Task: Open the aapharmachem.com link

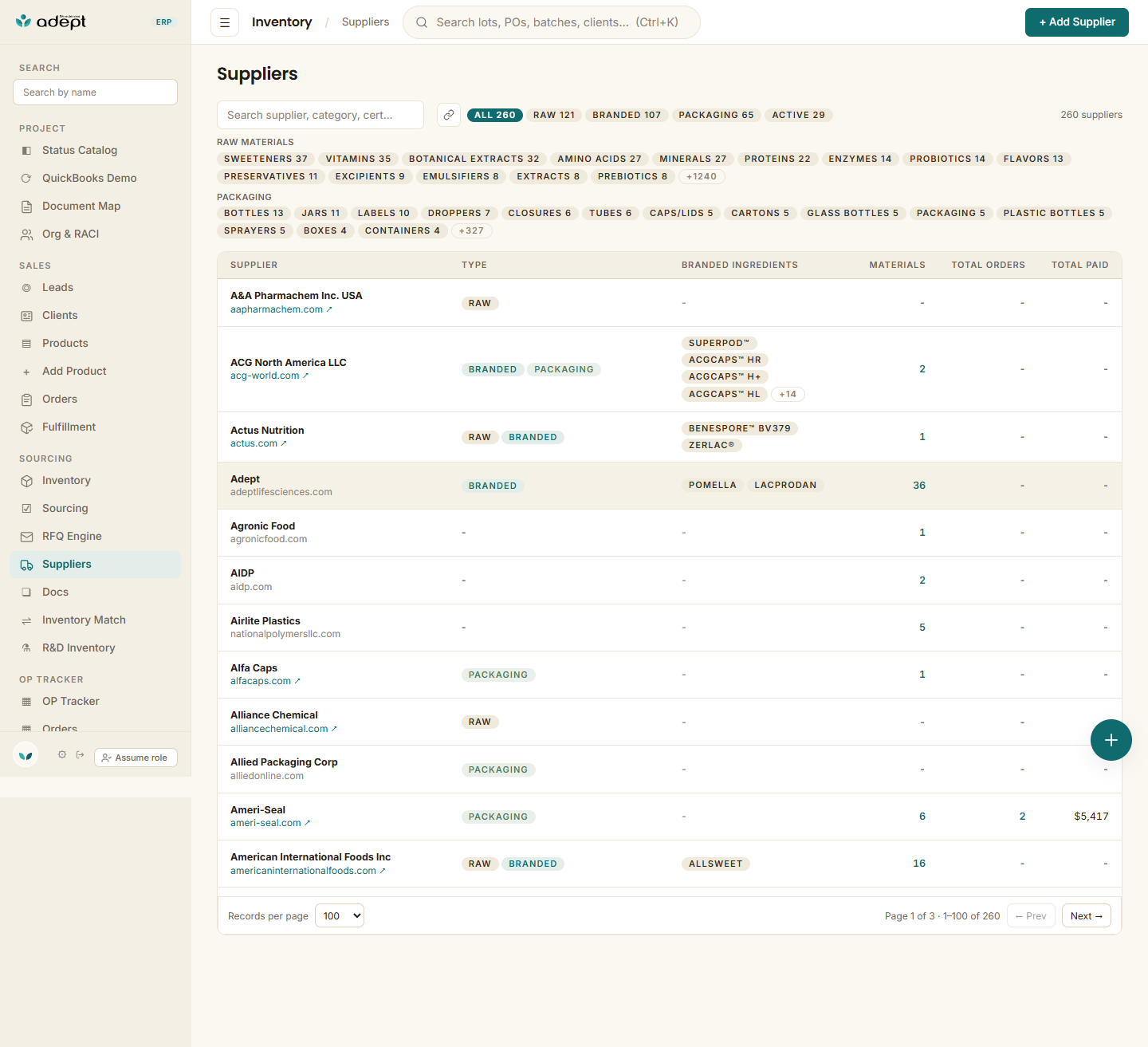Action: [x=281, y=309]
